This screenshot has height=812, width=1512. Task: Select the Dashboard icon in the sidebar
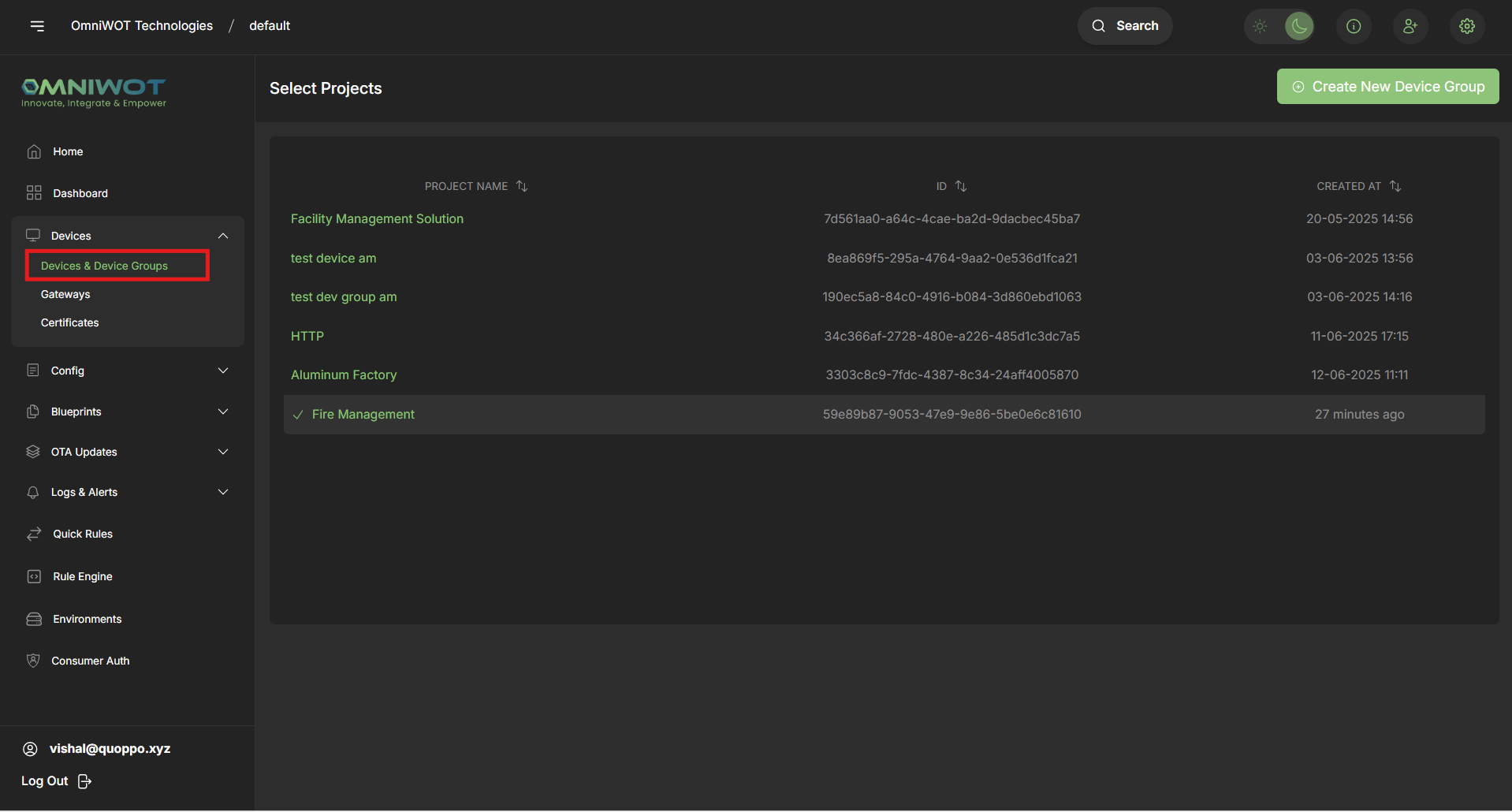tap(33, 192)
